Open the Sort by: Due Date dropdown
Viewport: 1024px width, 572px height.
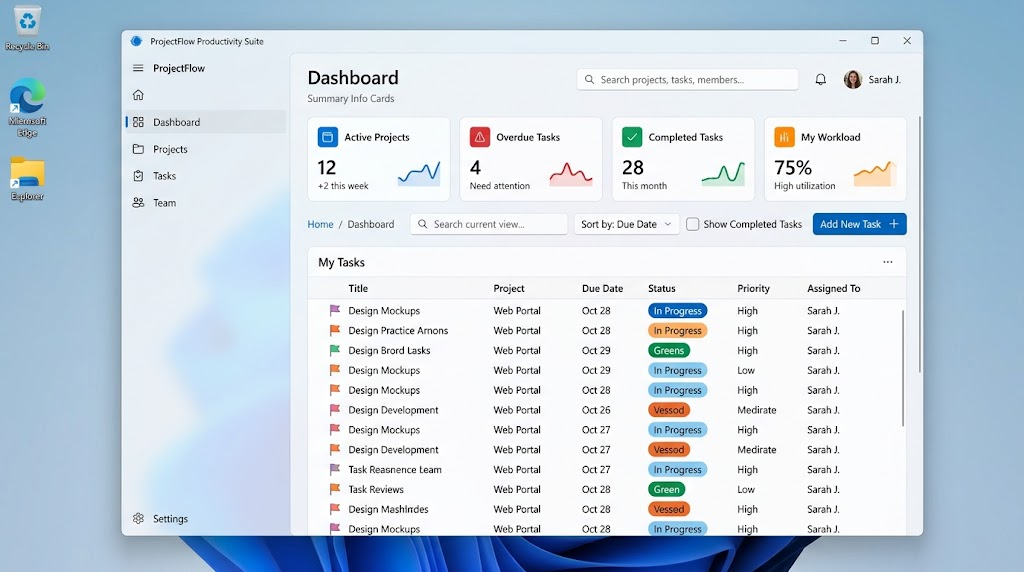pos(626,224)
